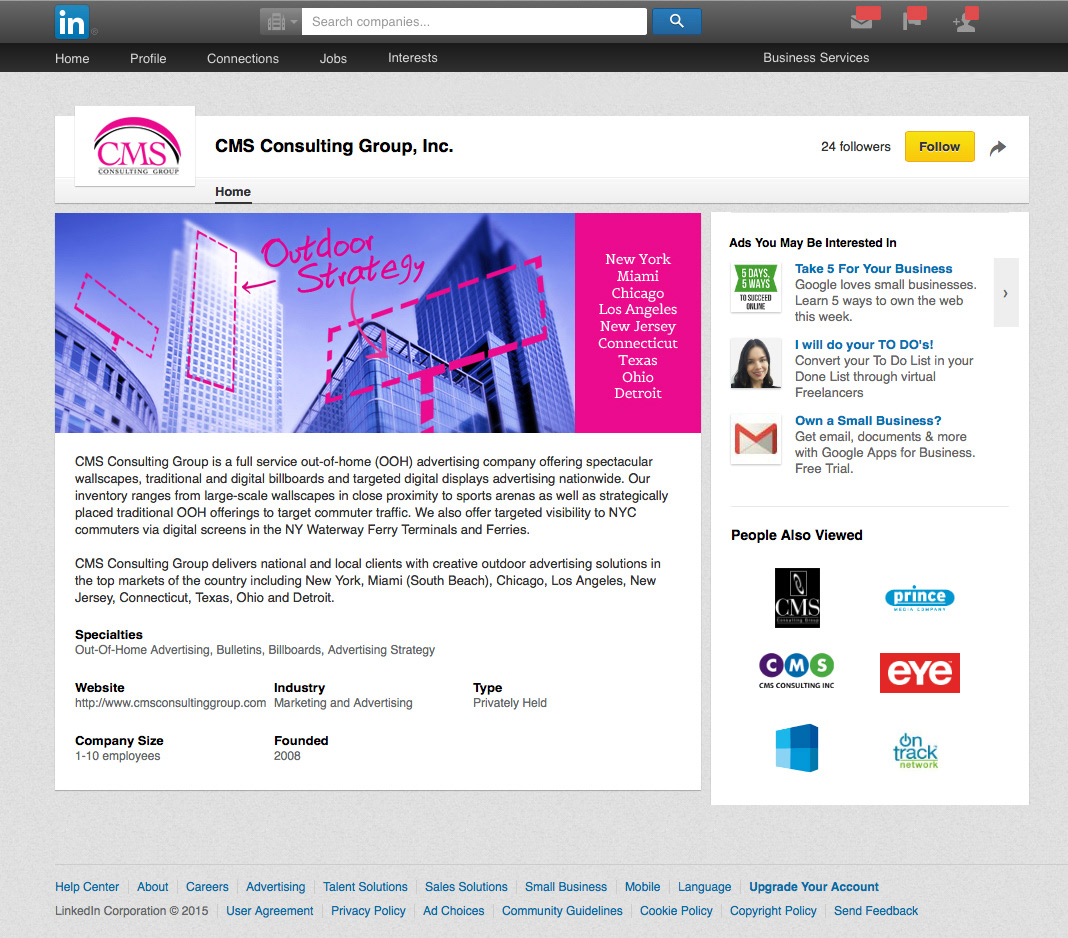Image resolution: width=1068 pixels, height=938 pixels.
Task: Open the Advertising footer link
Action: coord(275,887)
